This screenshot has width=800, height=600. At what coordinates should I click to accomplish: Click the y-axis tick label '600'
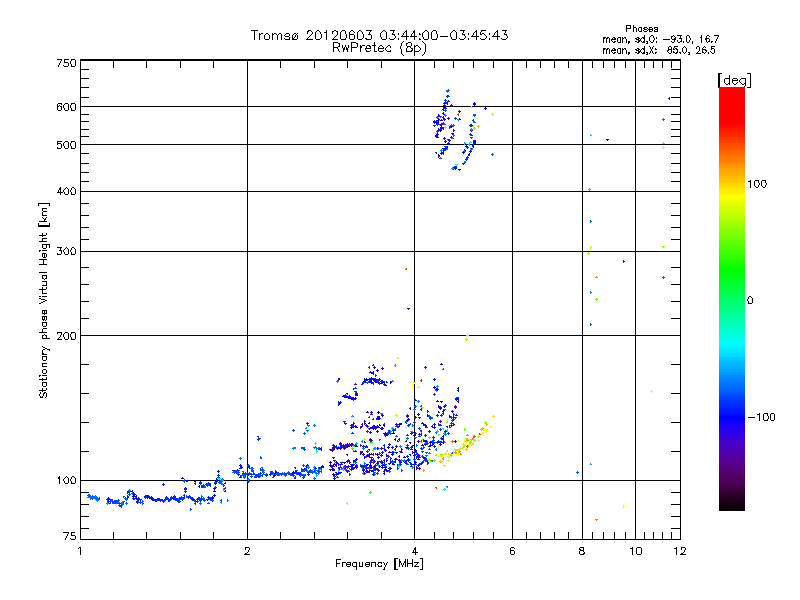pos(66,107)
